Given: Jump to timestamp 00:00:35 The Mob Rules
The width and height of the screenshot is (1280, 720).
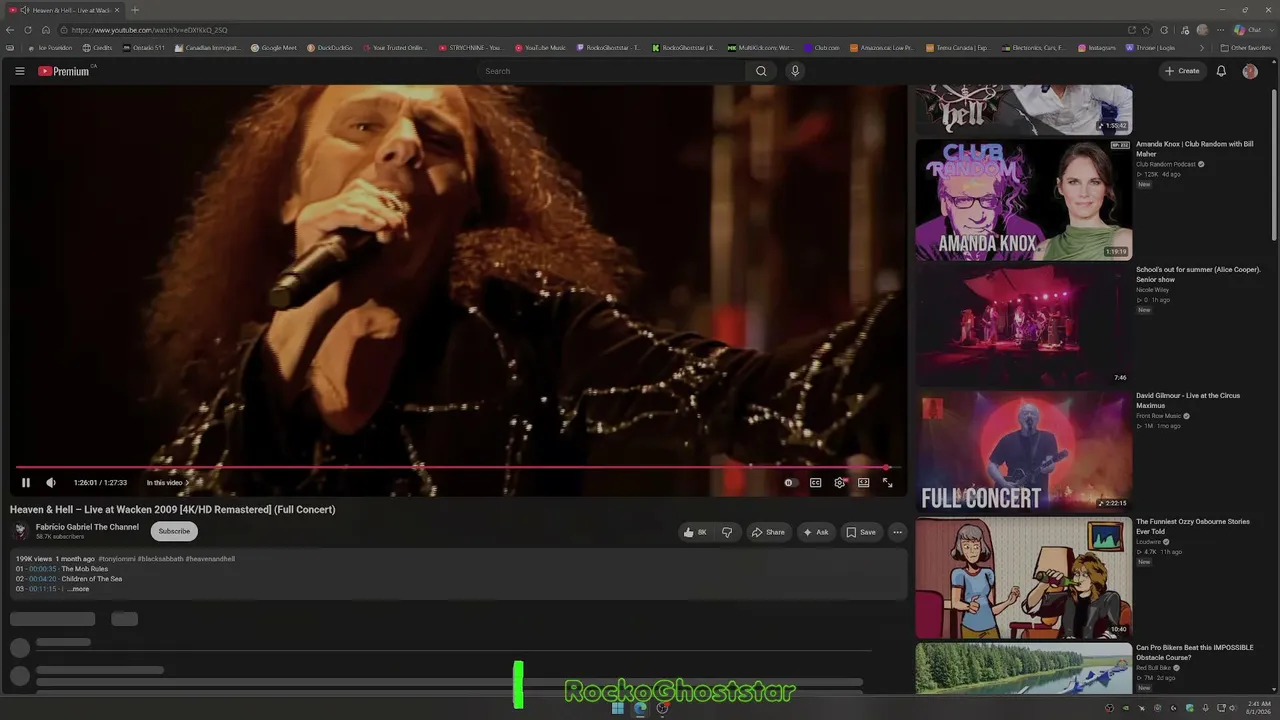Looking at the screenshot, I should 42,569.
